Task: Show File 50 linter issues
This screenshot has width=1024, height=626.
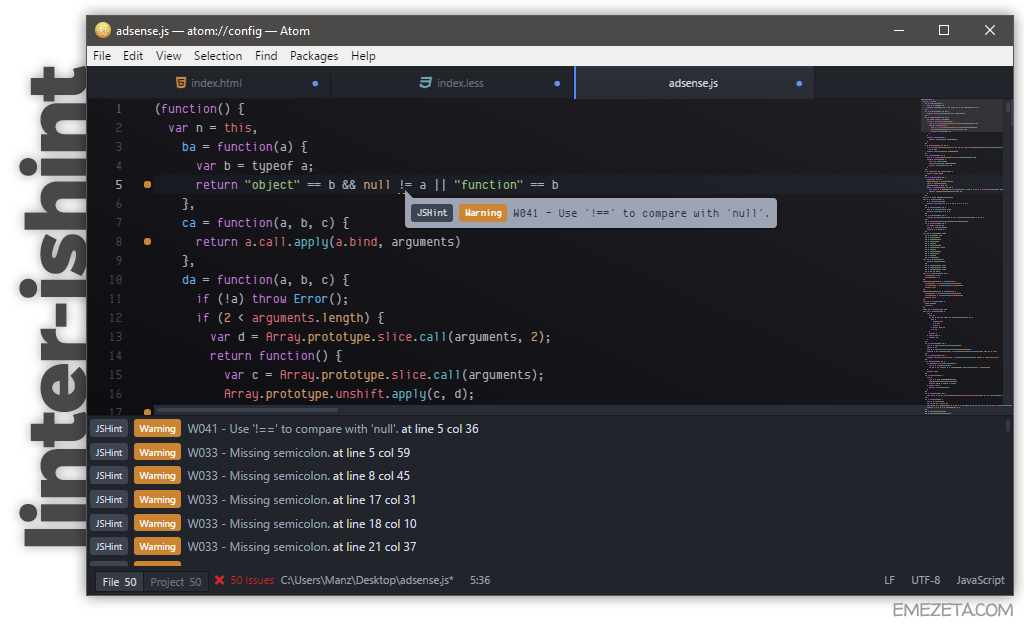Action: [x=119, y=582]
